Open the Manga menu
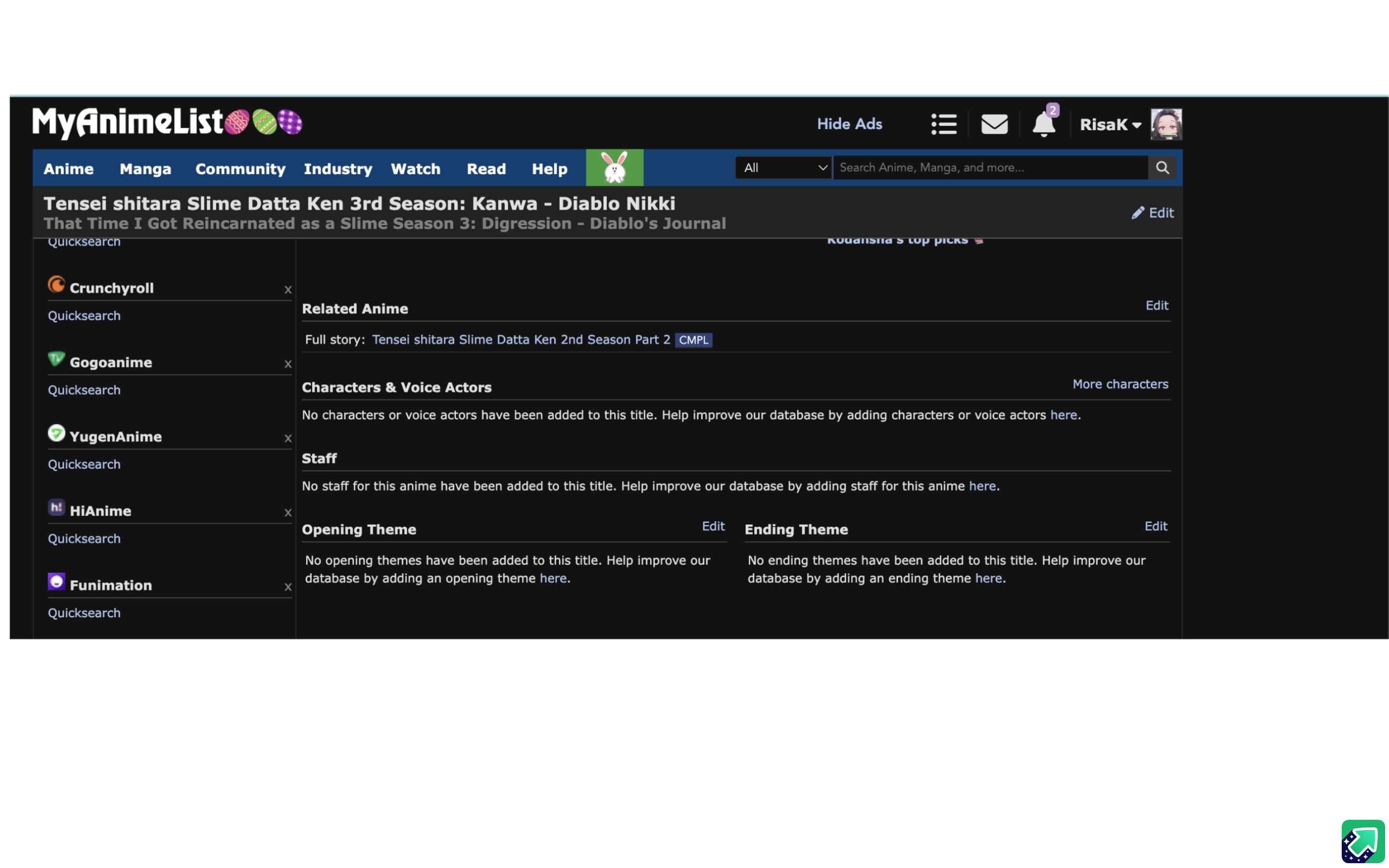This screenshot has width=1389, height=868. [x=145, y=169]
